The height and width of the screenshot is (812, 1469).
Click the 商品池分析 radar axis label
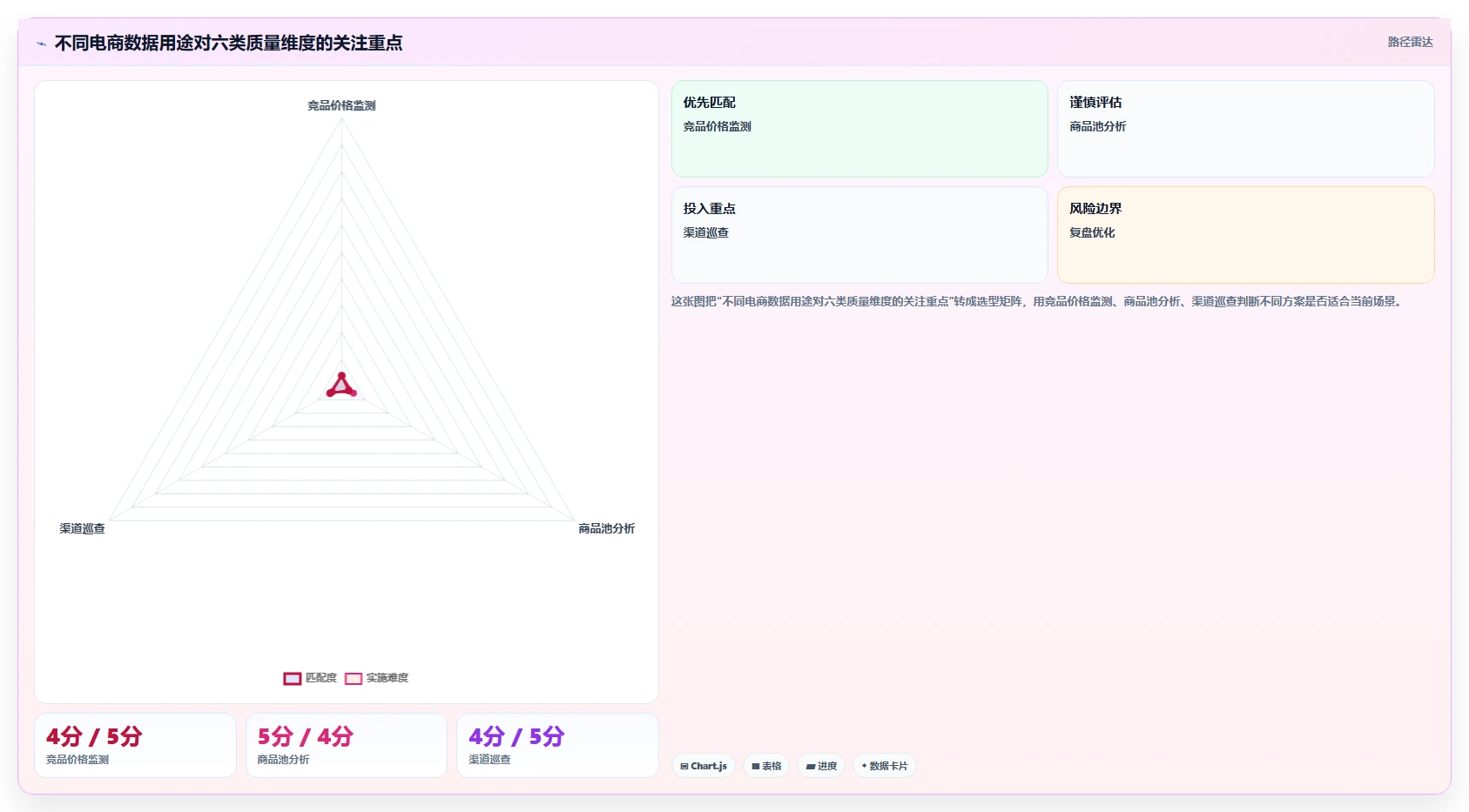(x=607, y=528)
